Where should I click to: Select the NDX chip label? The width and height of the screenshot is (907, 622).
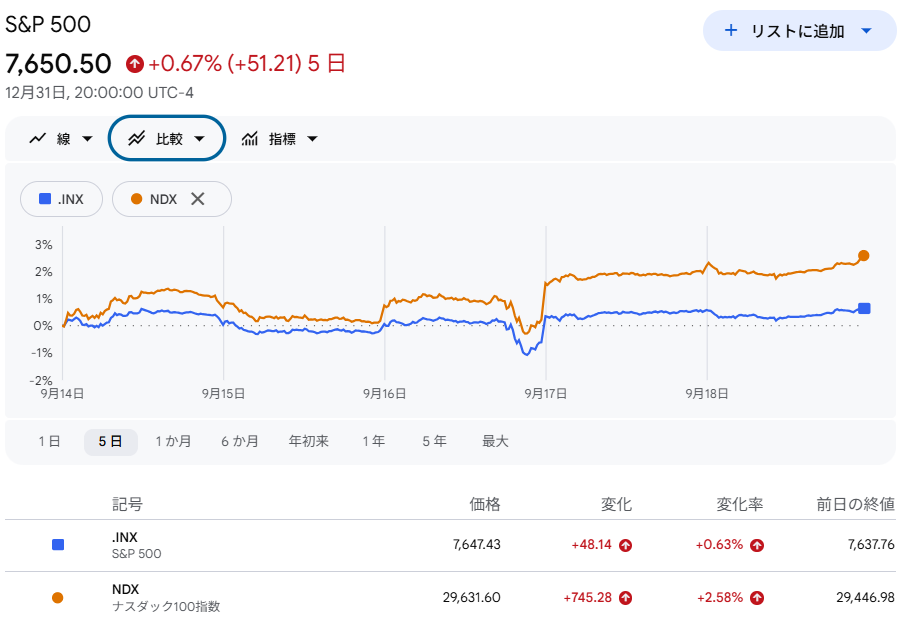163,200
